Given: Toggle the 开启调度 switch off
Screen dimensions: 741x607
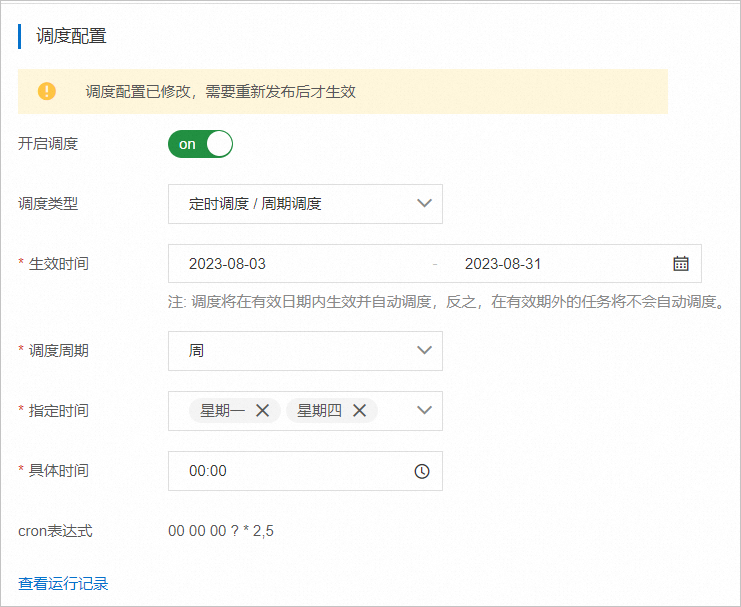Looking at the screenshot, I should tap(200, 144).
